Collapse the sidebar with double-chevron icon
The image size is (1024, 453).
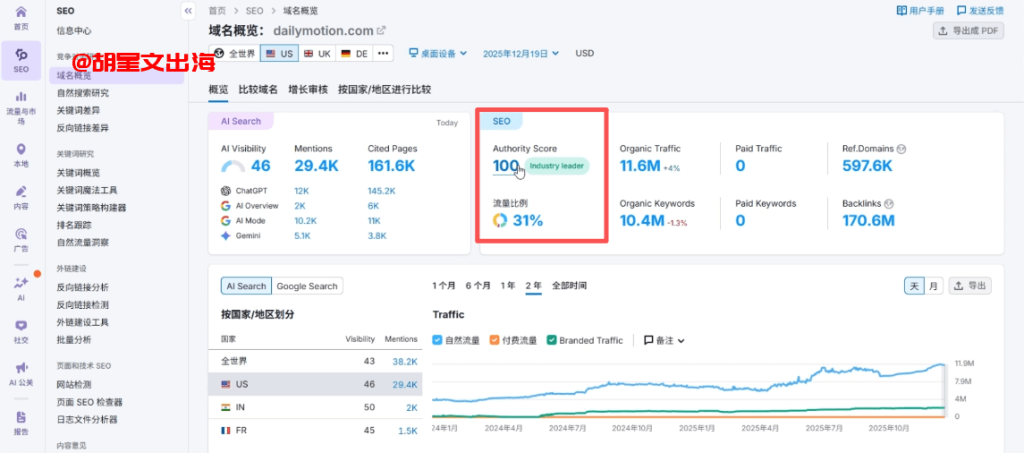[188, 11]
